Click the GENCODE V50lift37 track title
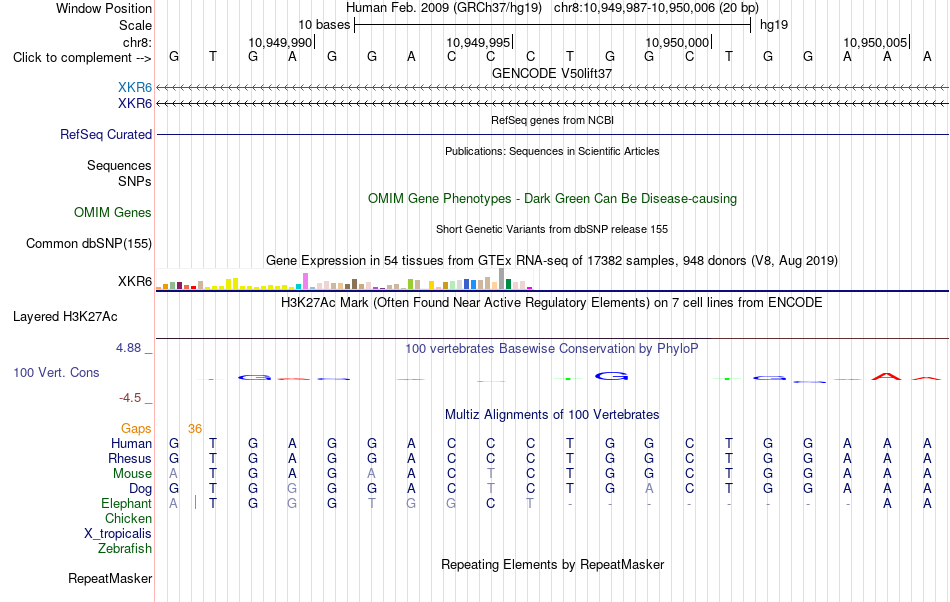This screenshot has width=950, height=602. click(552, 73)
